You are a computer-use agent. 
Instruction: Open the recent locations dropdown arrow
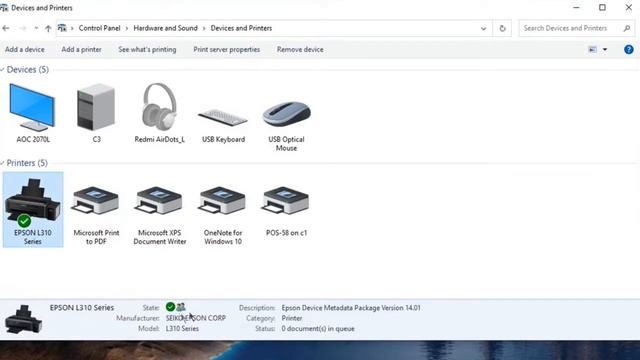pos(36,28)
